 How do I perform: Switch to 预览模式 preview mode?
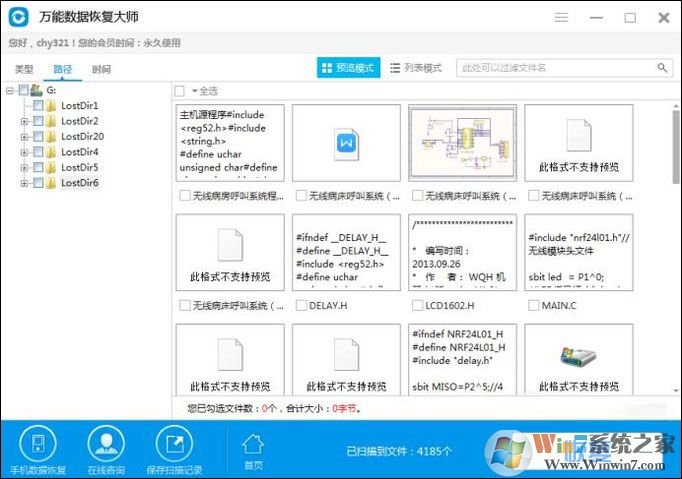click(348, 68)
